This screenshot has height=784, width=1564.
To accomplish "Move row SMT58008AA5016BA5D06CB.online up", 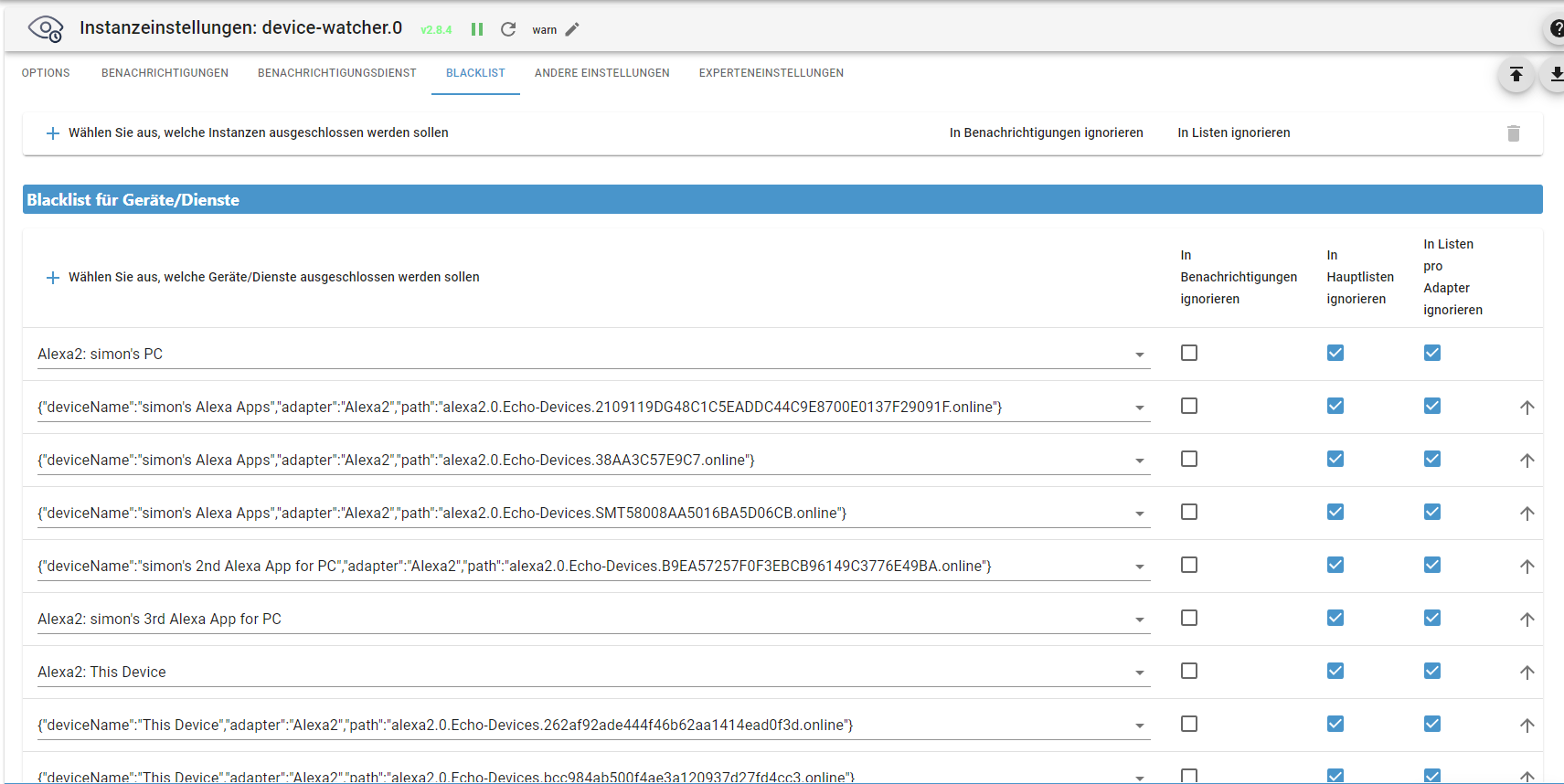I will point(1527,514).
